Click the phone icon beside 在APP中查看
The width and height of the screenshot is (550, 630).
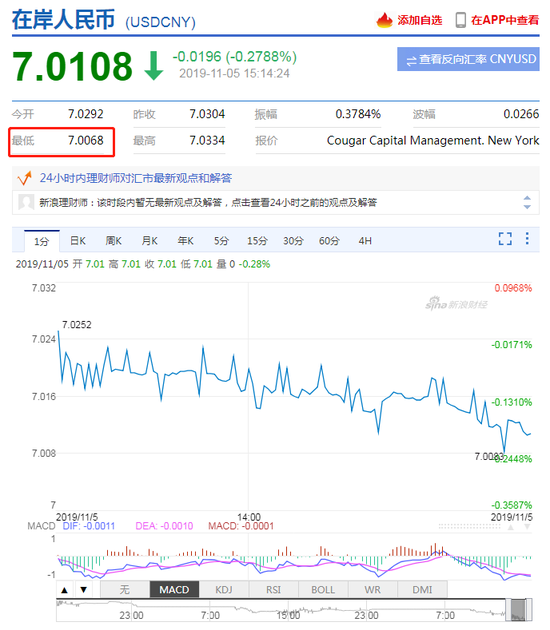(x=461, y=20)
